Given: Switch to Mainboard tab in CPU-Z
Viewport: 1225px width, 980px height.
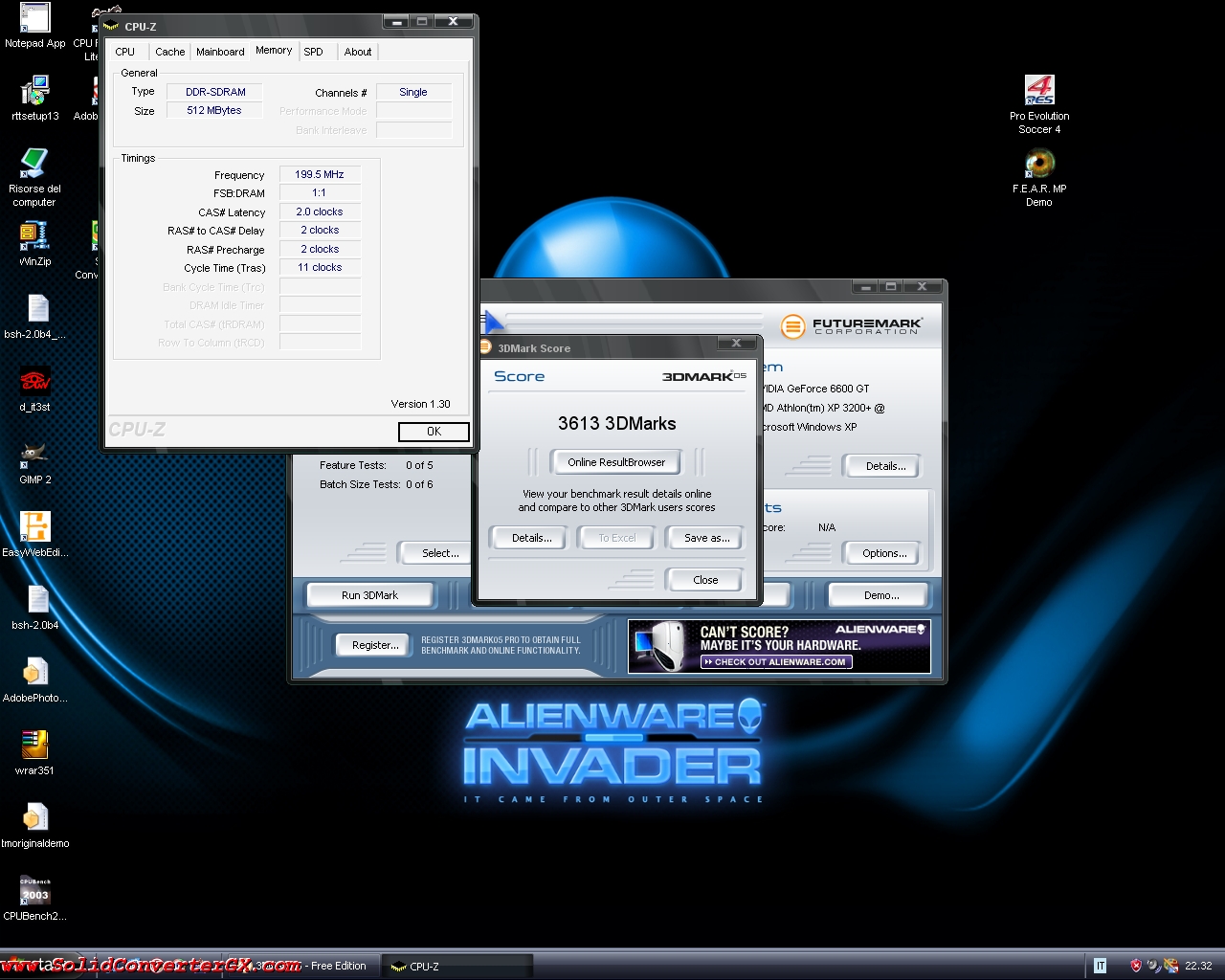Looking at the screenshot, I should [x=220, y=52].
